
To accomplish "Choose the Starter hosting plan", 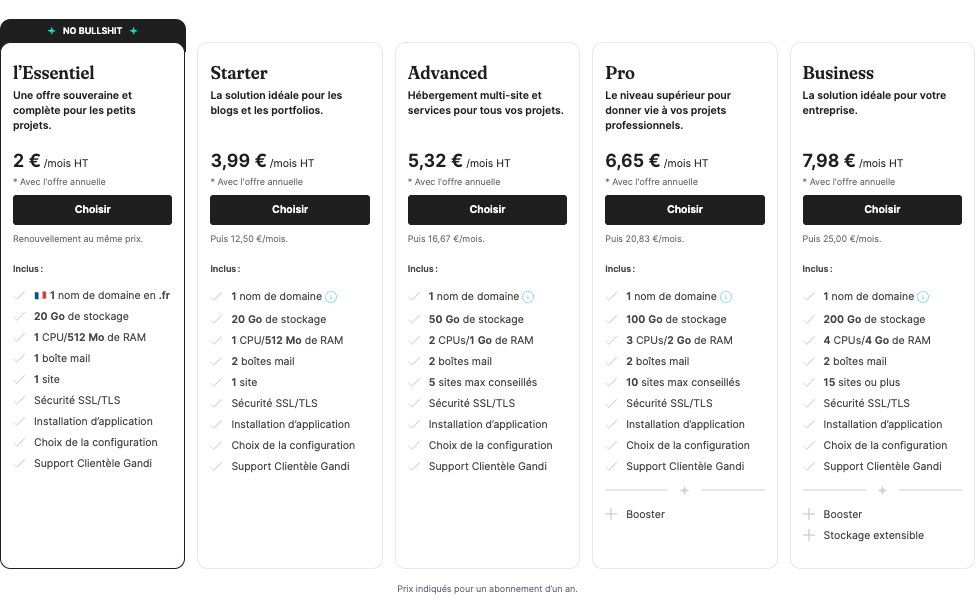I will tap(290, 210).
